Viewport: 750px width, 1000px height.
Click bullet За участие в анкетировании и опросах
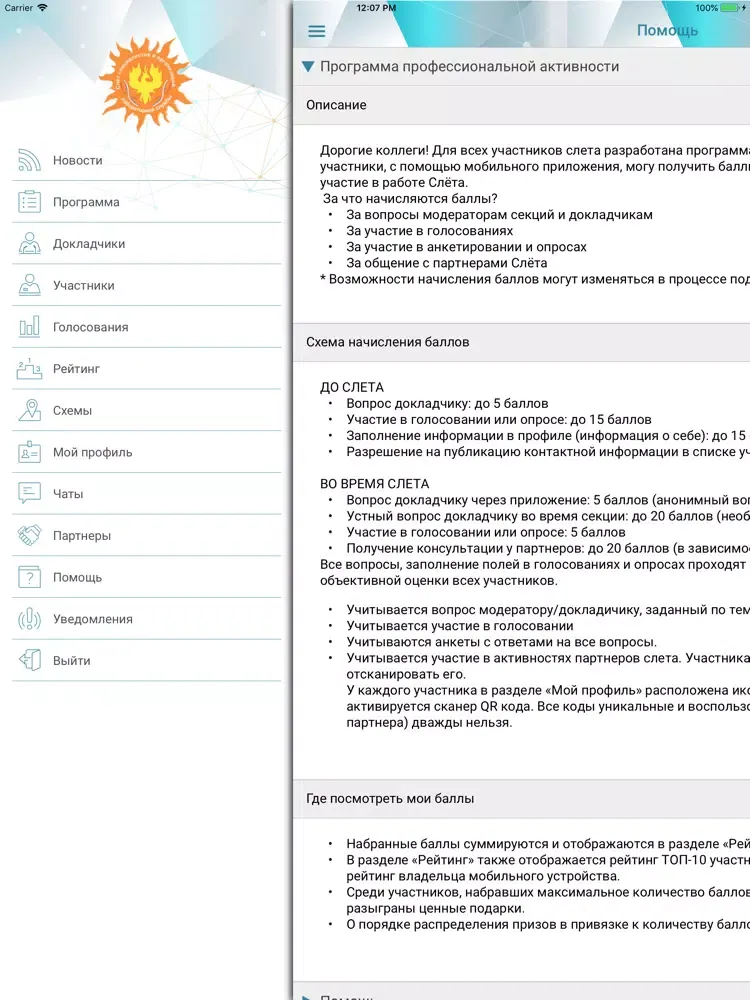[466, 247]
